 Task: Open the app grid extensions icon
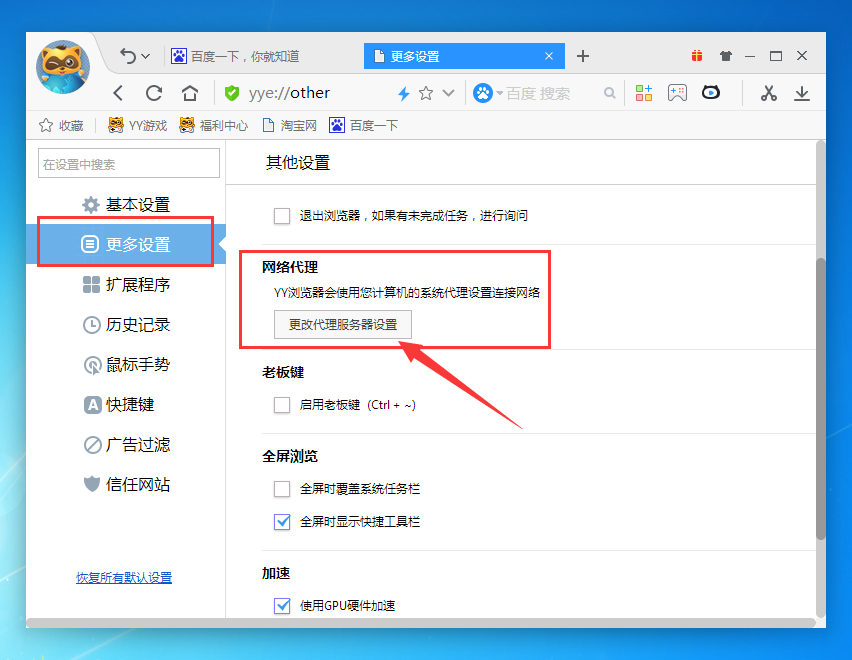pyautogui.click(x=643, y=92)
